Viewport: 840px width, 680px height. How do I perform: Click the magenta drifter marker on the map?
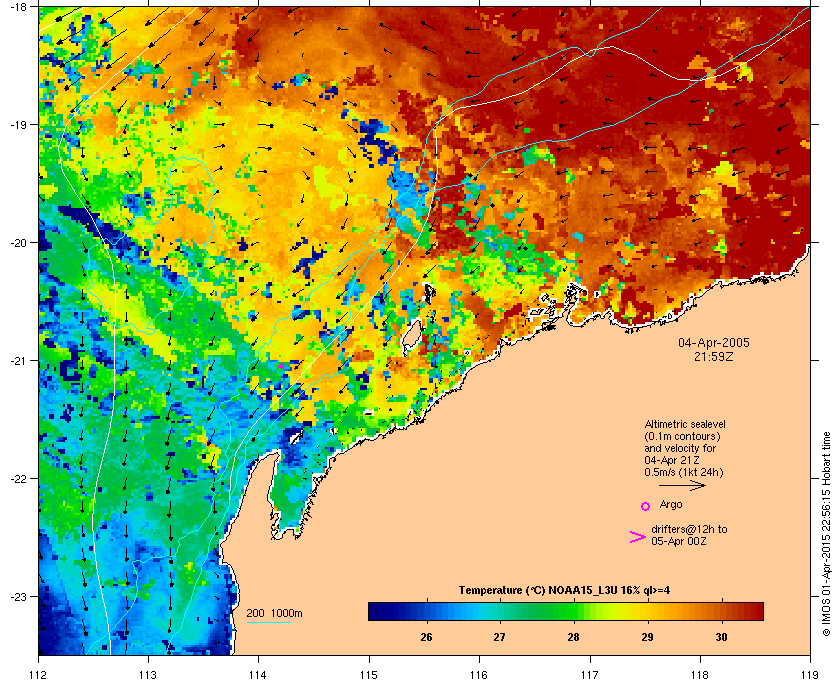280,367
